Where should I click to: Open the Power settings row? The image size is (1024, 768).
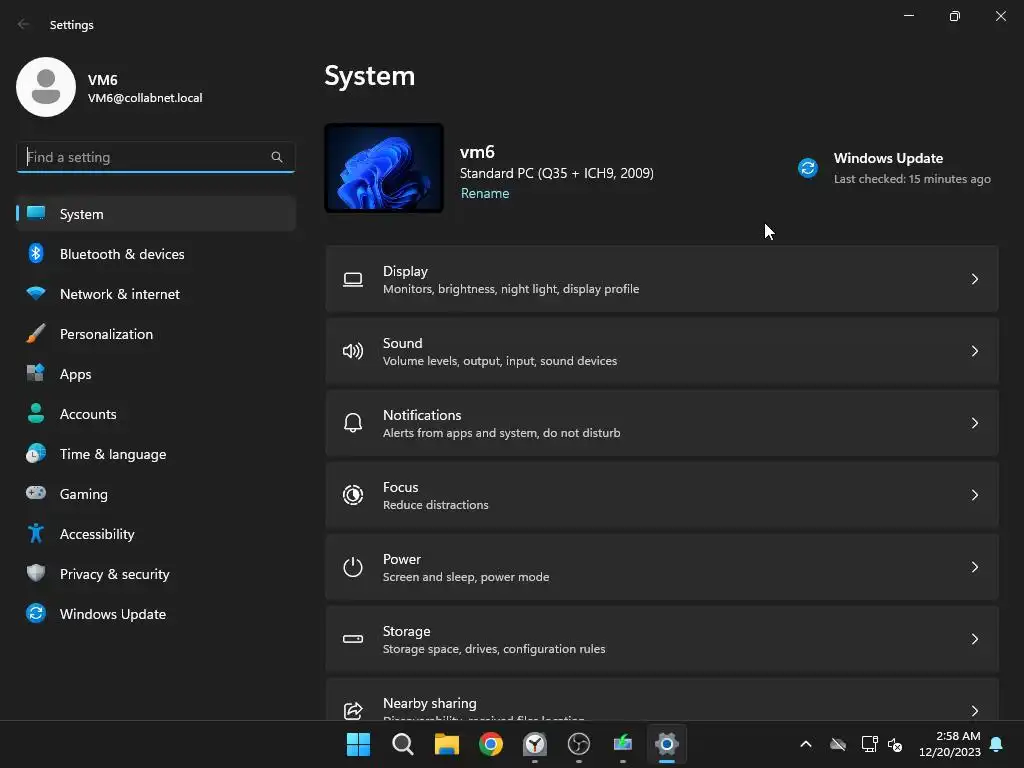tap(662, 567)
